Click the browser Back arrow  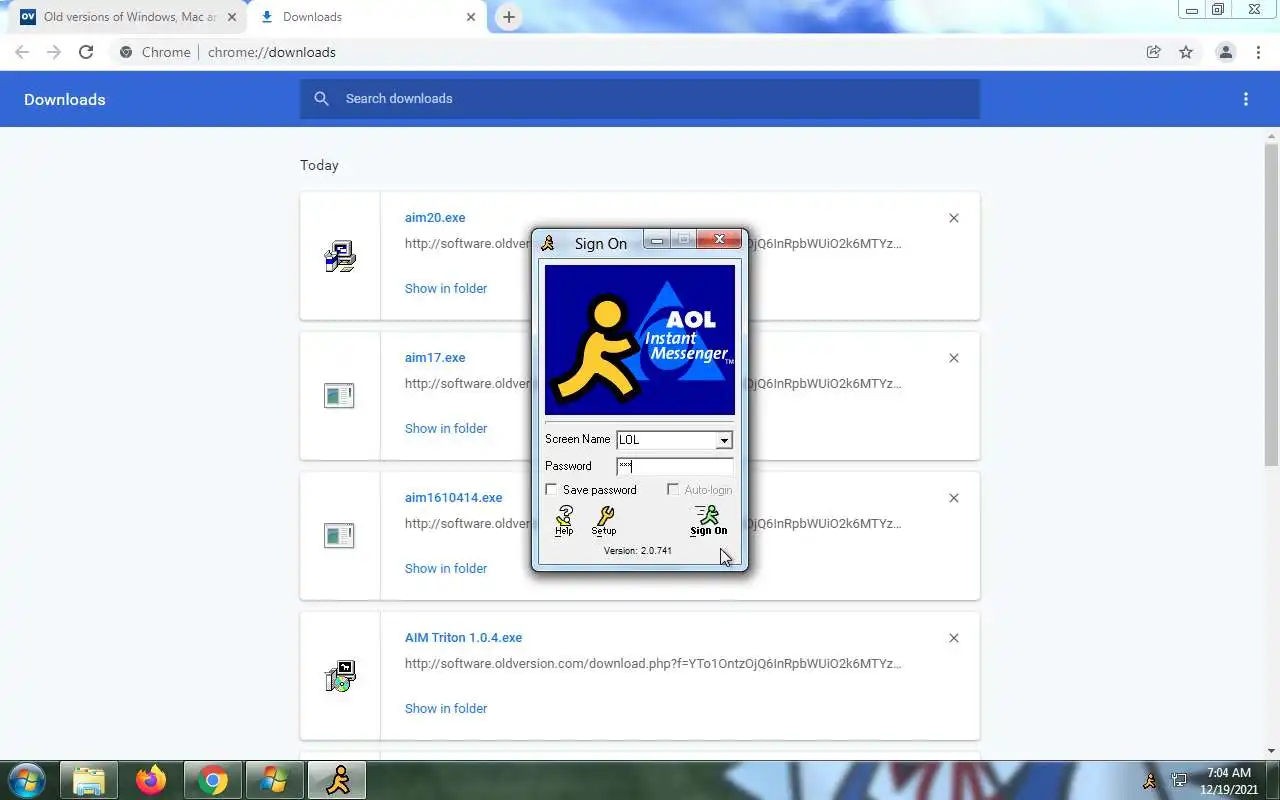pos(22,52)
